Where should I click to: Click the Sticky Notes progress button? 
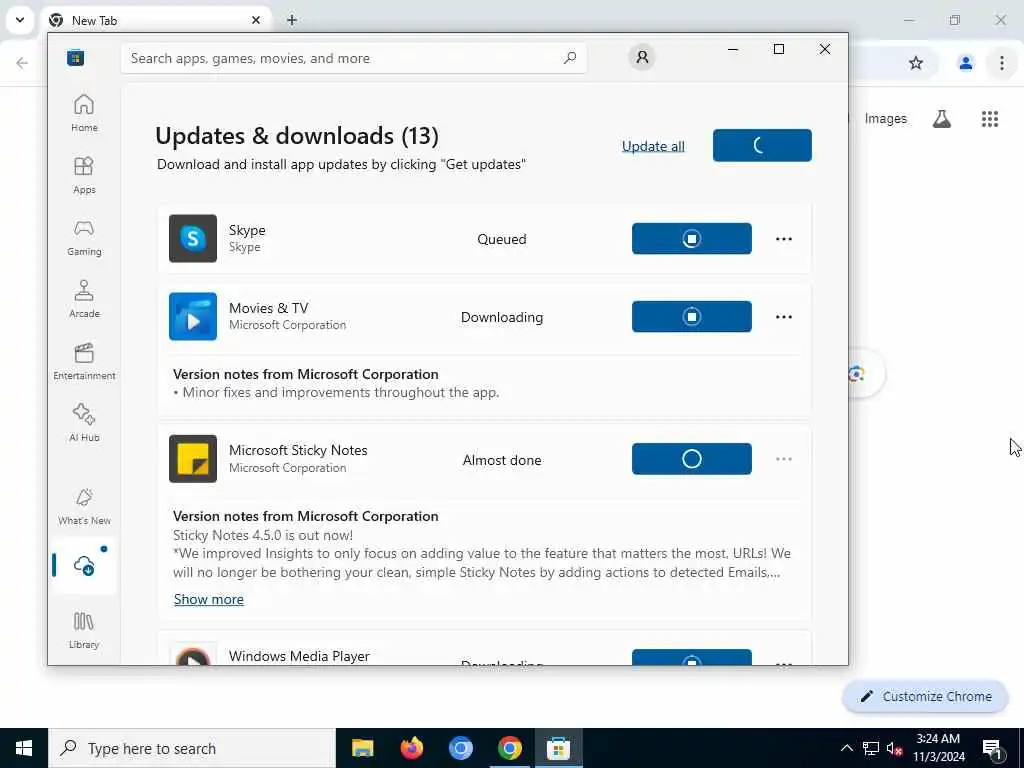tap(692, 459)
